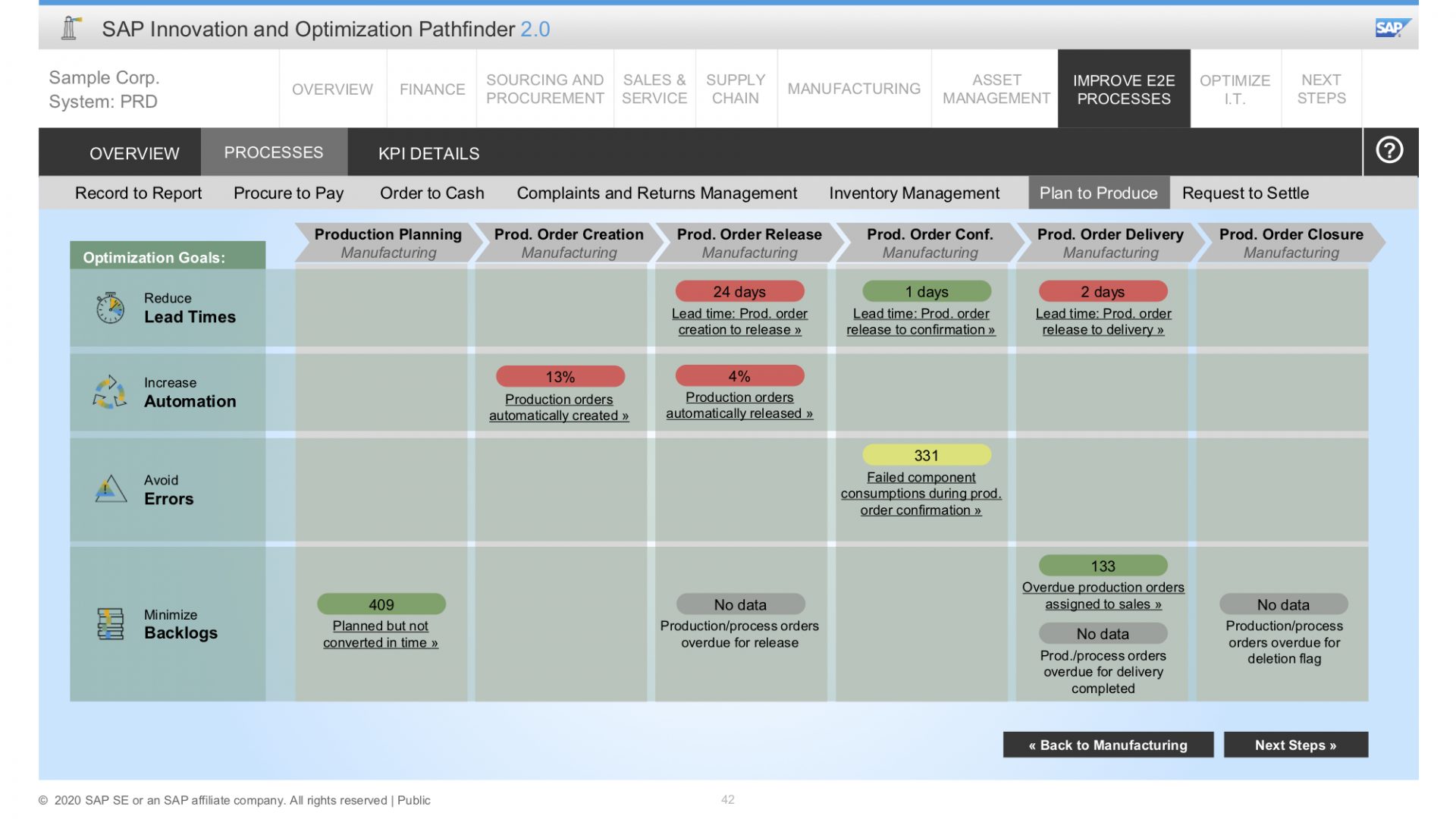Image resolution: width=1456 pixels, height=819 pixels.
Task: Select the Request to Settle tab
Action: pyautogui.click(x=1246, y=193)
